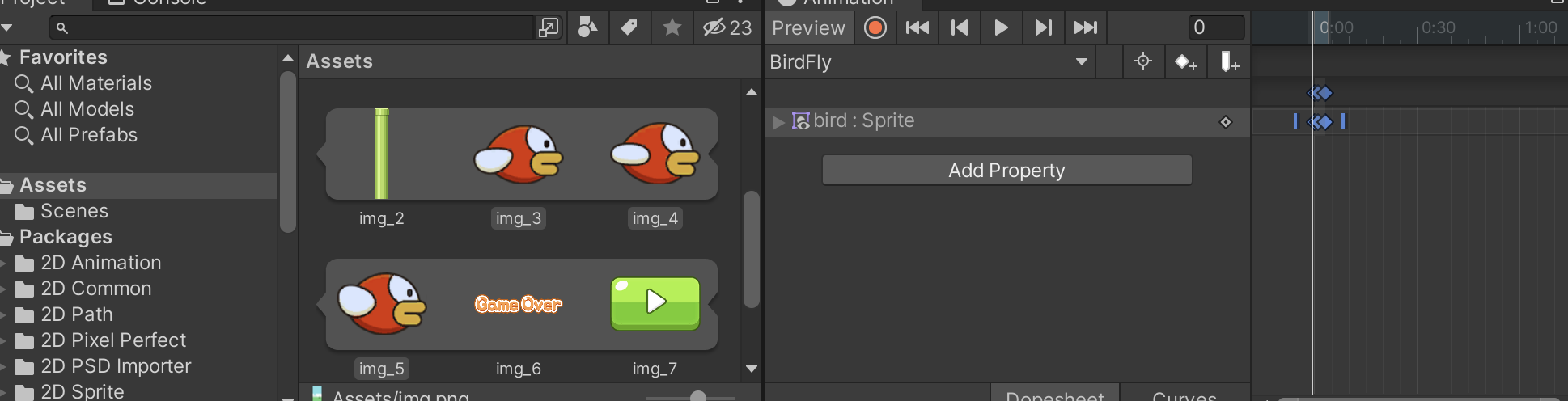The width and height of the screenshot is (1568, 401).
Task: Select the img_2 pipe sprite thumbnail
Action: pos(382,154)
